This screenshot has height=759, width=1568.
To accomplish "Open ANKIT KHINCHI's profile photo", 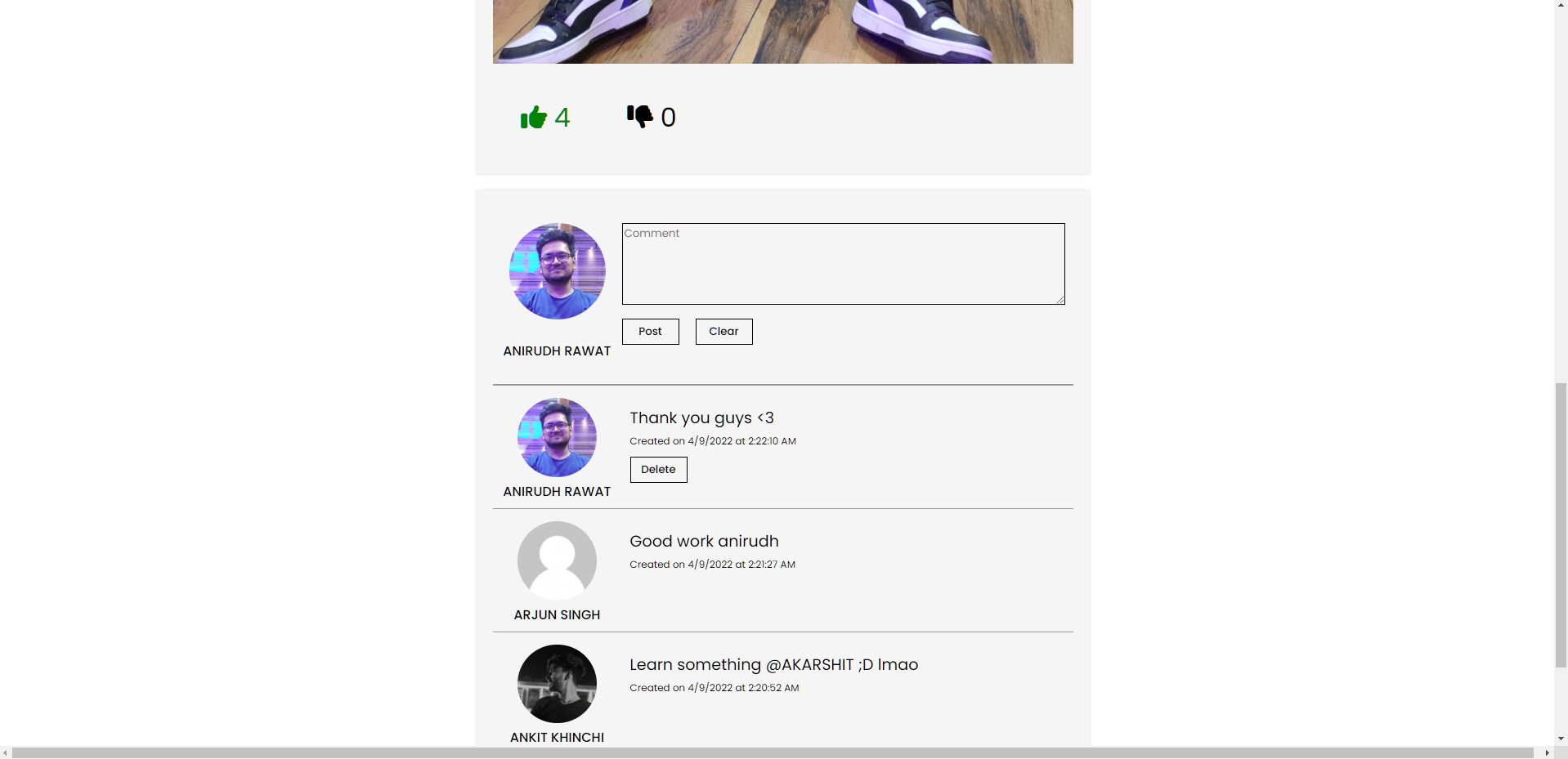I will 557,684.
